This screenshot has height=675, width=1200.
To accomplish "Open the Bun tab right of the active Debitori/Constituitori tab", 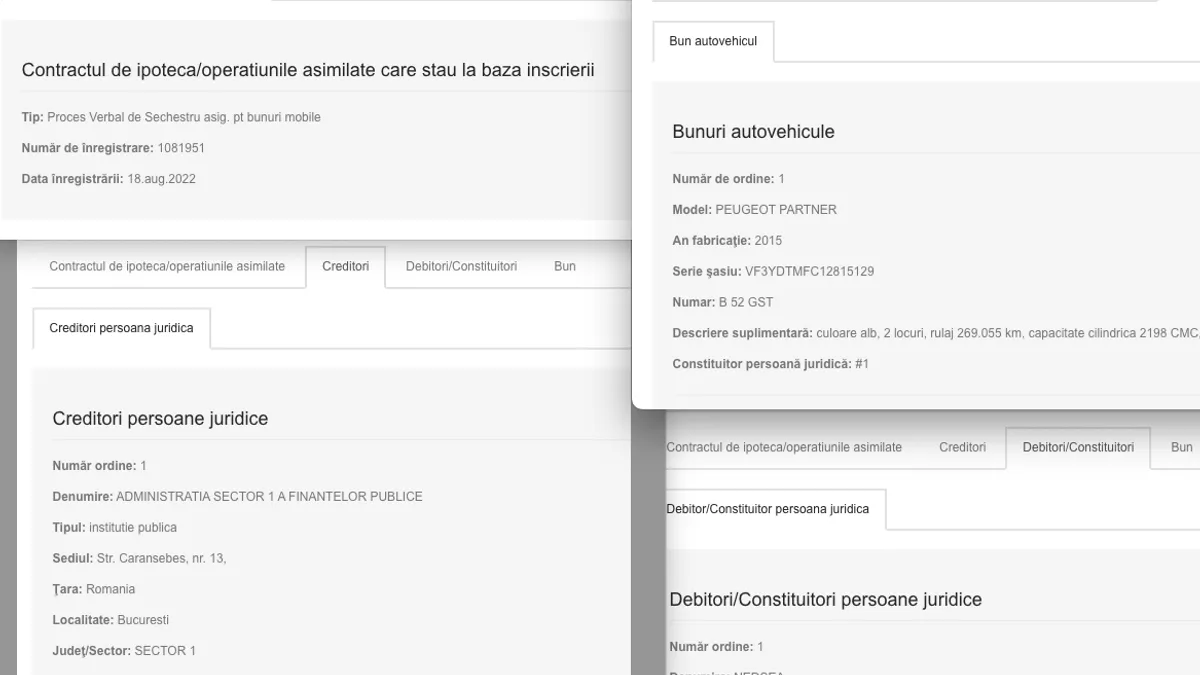I will [1181, 448].
